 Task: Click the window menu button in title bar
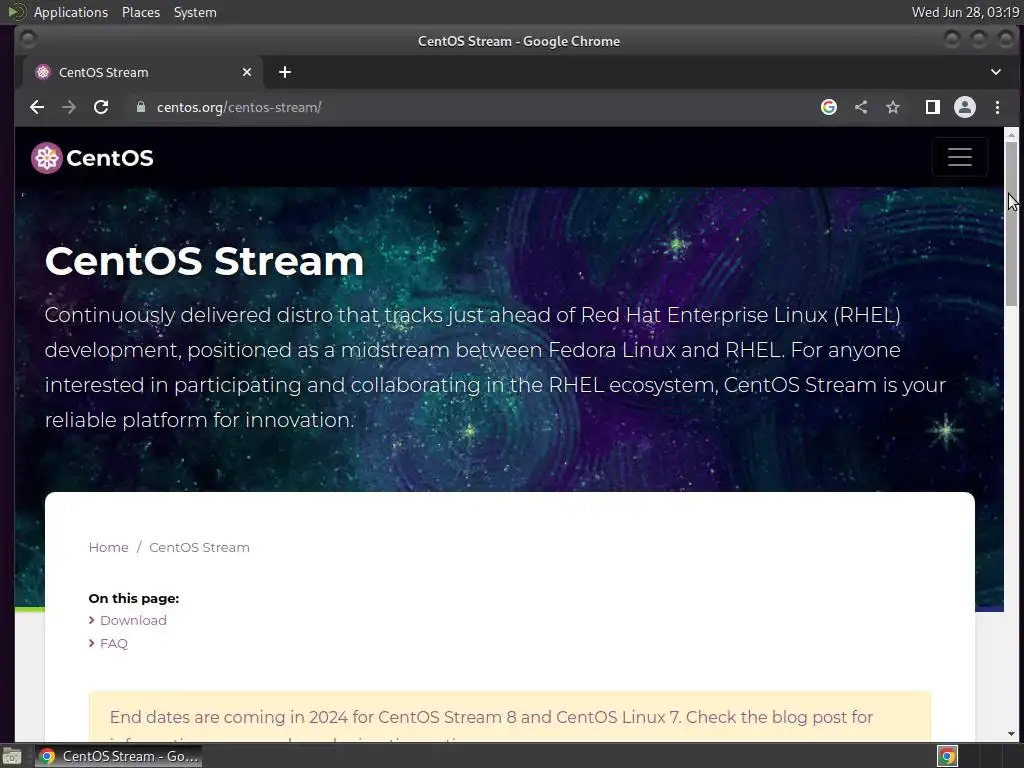tap(27, 39)
